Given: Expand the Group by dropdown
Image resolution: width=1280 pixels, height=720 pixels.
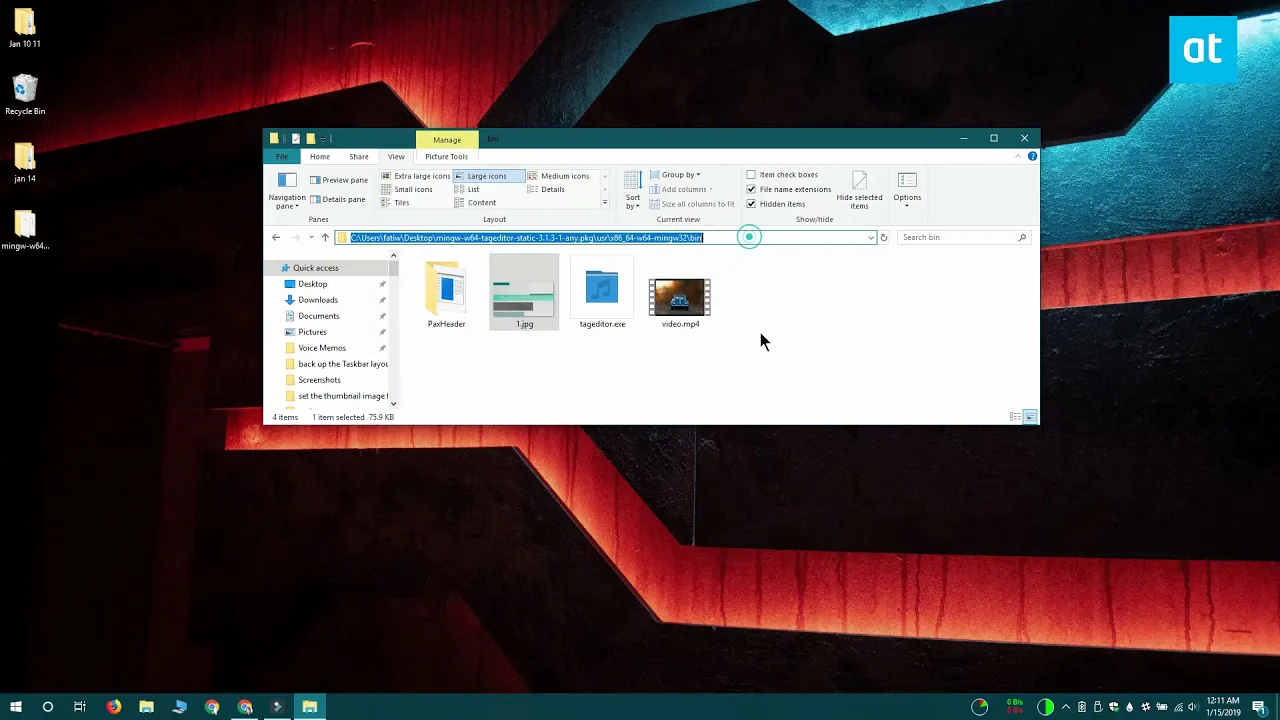Looking at the screenshot, I should point(675,175).
